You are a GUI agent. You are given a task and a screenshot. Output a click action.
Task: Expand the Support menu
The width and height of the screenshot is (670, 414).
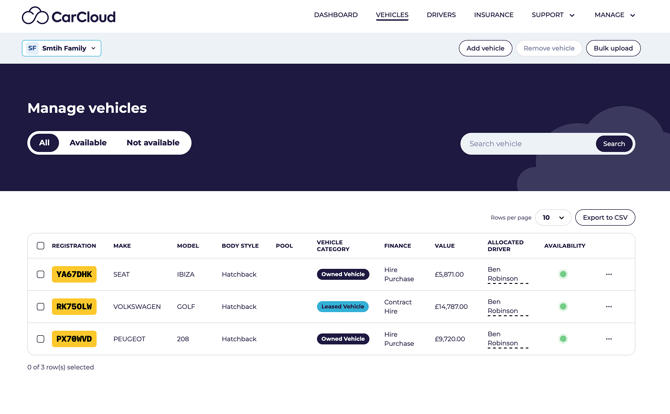553,15
